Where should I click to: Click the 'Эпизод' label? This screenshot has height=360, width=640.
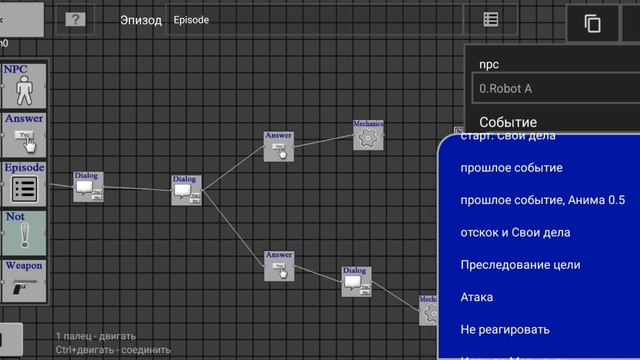[141, 20]
